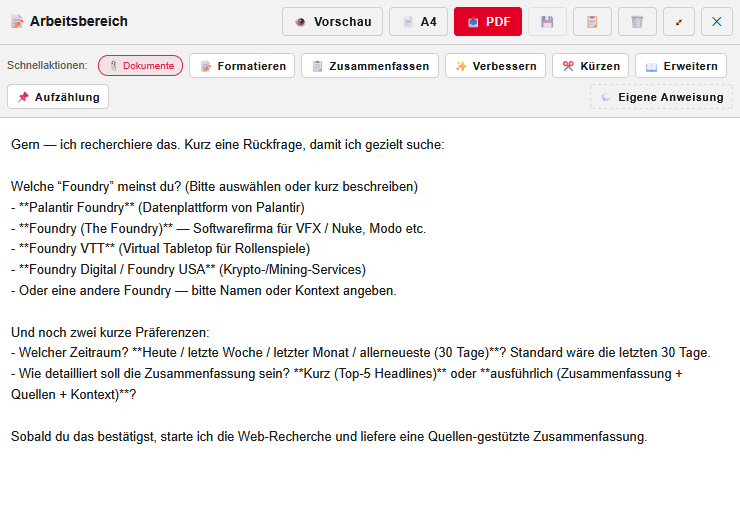Click the Formatieren quick action
This screenshot has height=526, width=740.
[242, 66]
